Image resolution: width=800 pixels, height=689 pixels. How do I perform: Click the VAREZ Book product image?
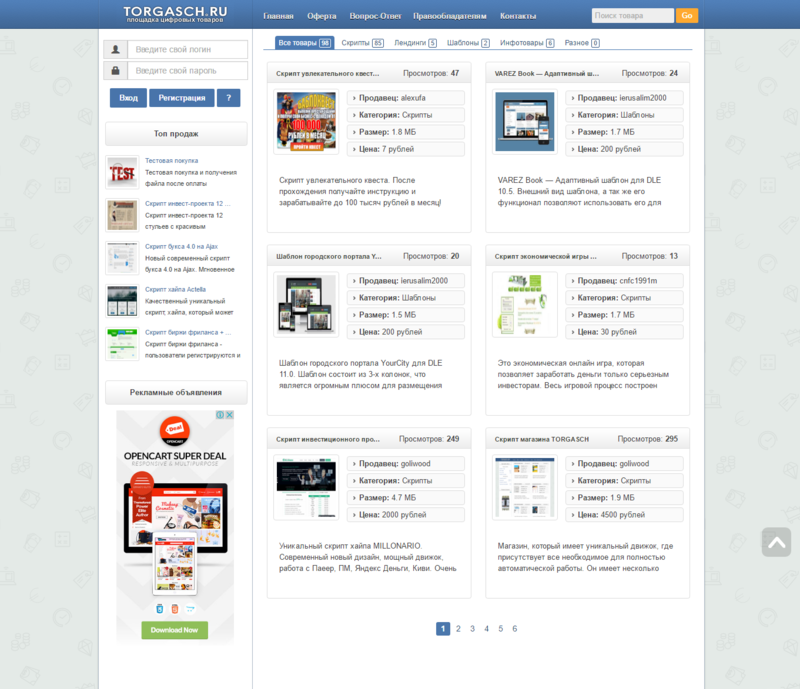524,121
